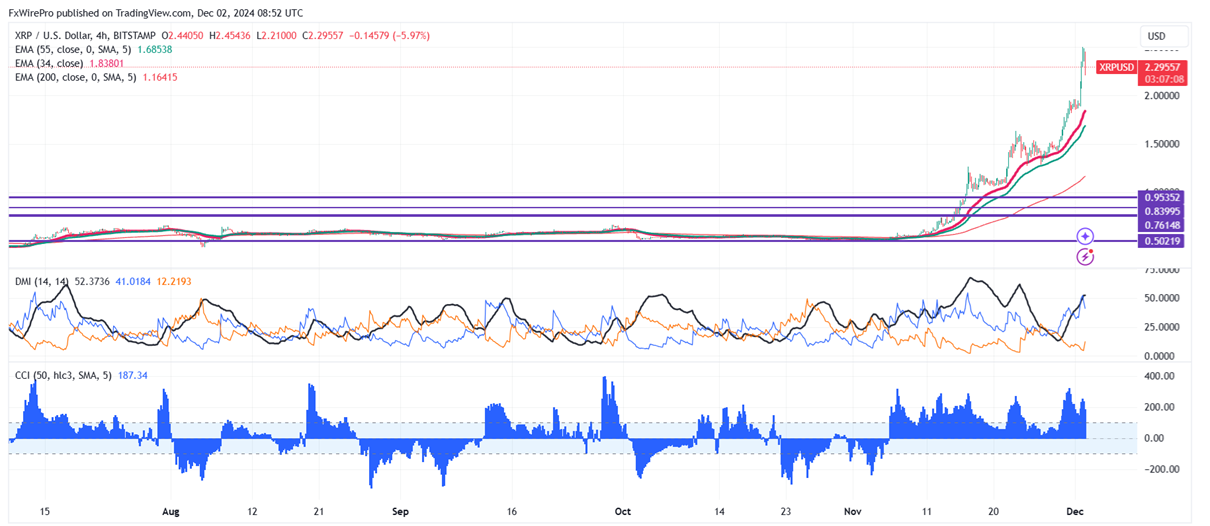Click the 400.00 CCI axis label
Image resolution: width=1210 pixels, height=526 pixels.
click(1161, 376)
